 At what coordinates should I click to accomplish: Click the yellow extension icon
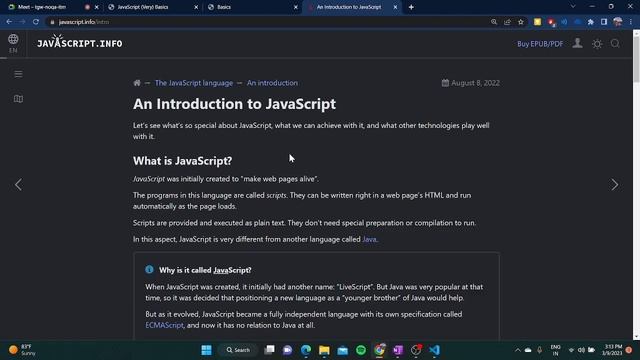pos(537,22)
